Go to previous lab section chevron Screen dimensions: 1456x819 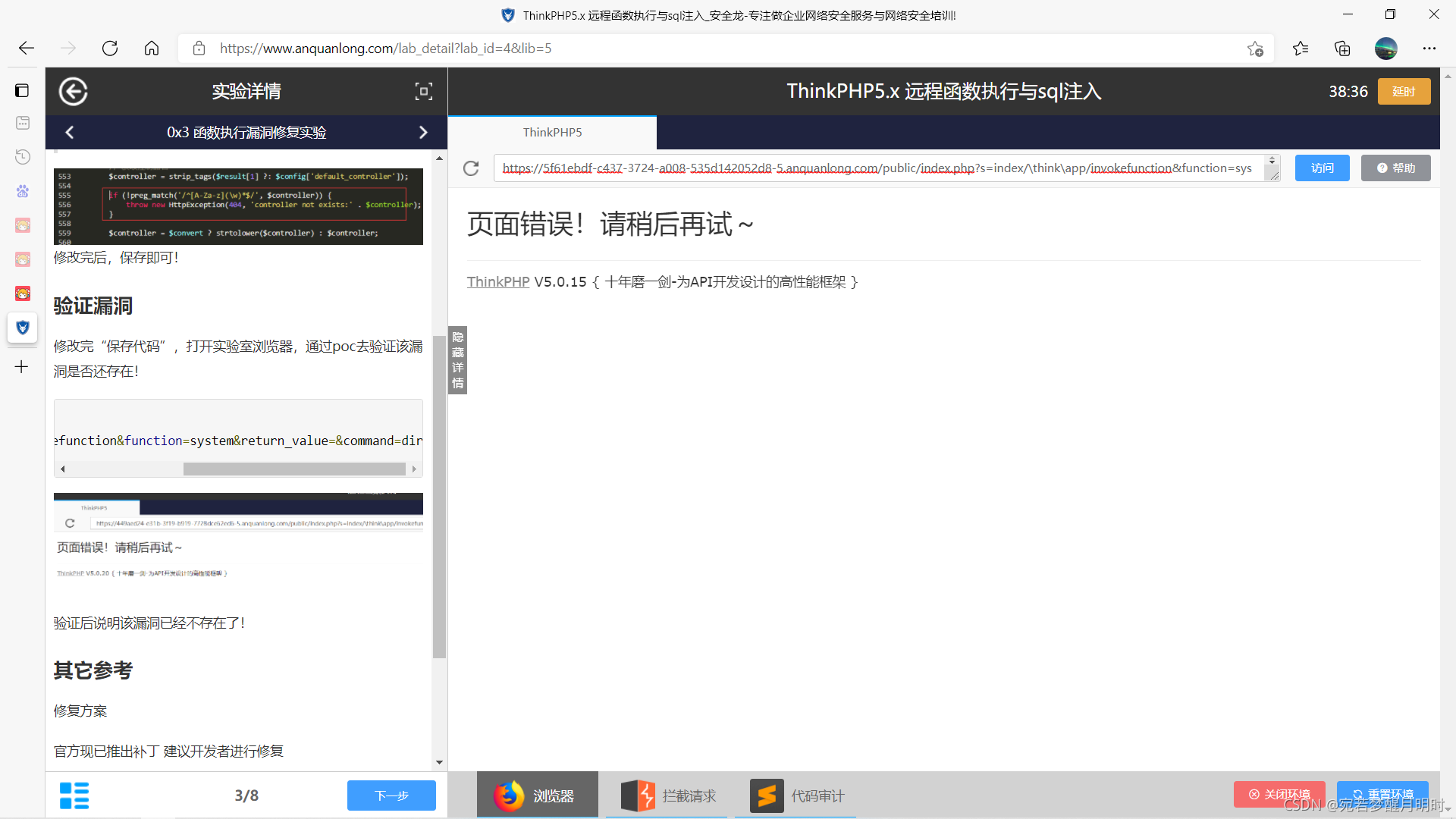[x=70, y=133]
